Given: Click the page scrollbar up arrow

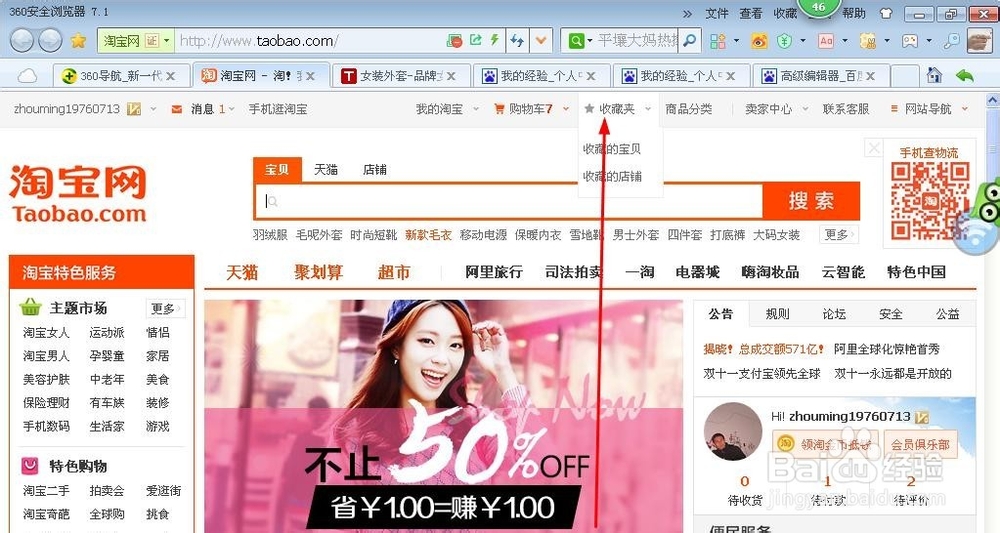Looking at the screenshot, I should [992, 101].
